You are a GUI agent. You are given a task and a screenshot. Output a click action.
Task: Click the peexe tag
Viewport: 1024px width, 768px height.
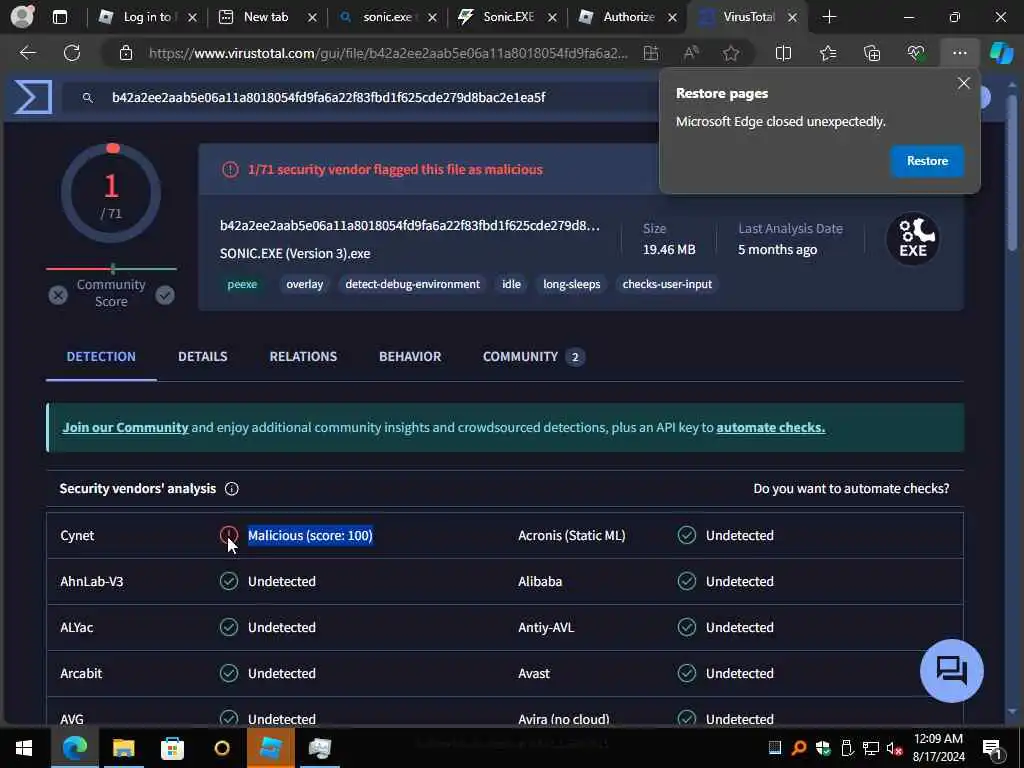(242, 284)
